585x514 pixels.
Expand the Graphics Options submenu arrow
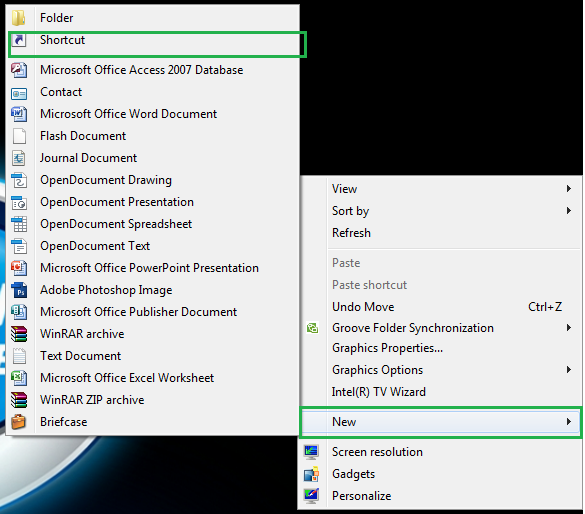point(569,370)
